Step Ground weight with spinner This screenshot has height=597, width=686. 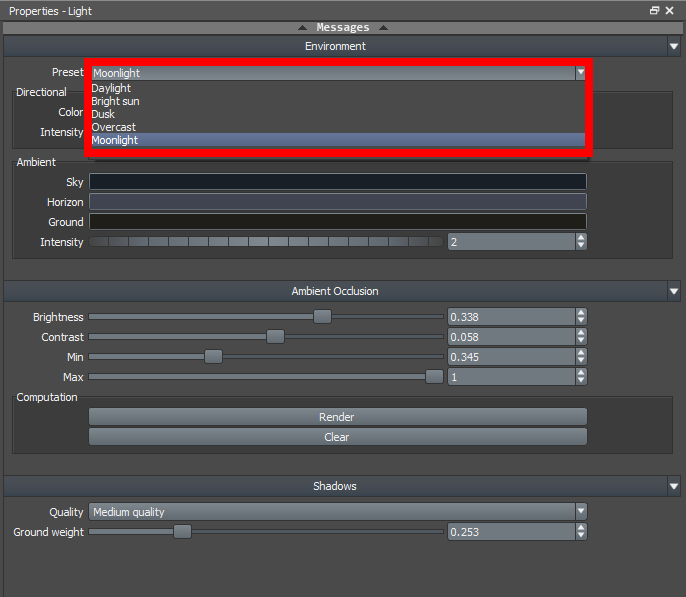point(581,532)
